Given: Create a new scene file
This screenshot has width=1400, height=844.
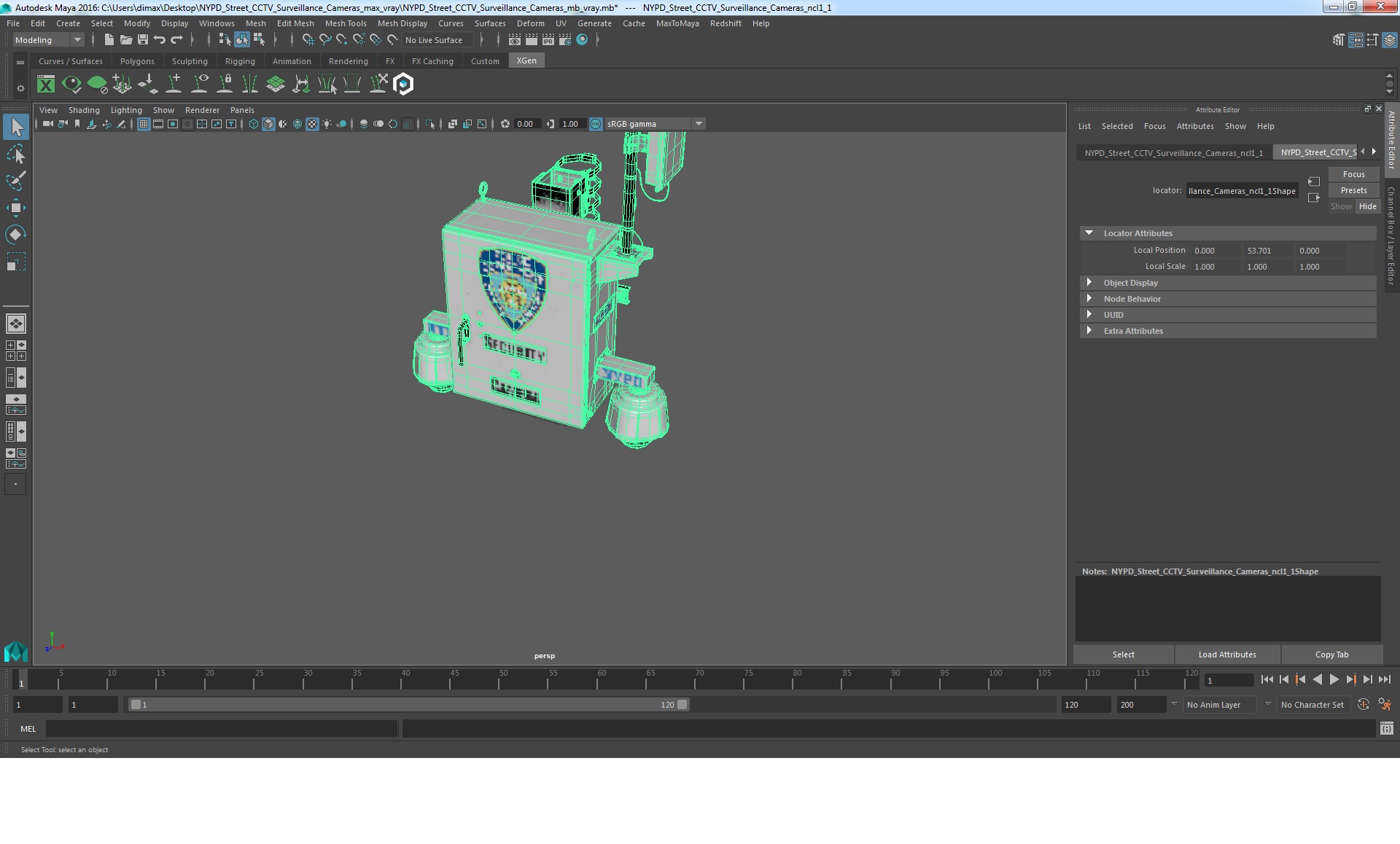Looking at the screenshot, I should coord(109,39).
